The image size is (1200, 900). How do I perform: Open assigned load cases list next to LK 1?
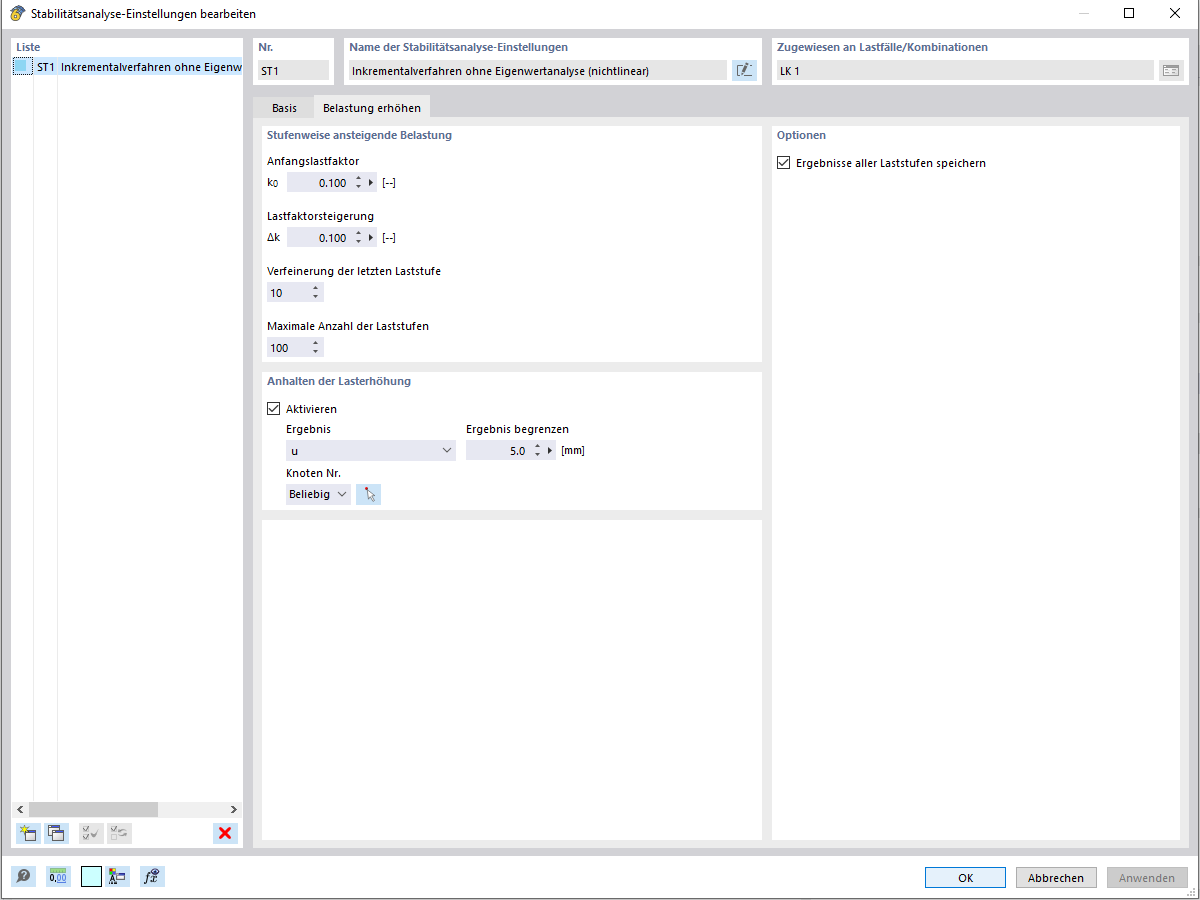click(1171, 70)
